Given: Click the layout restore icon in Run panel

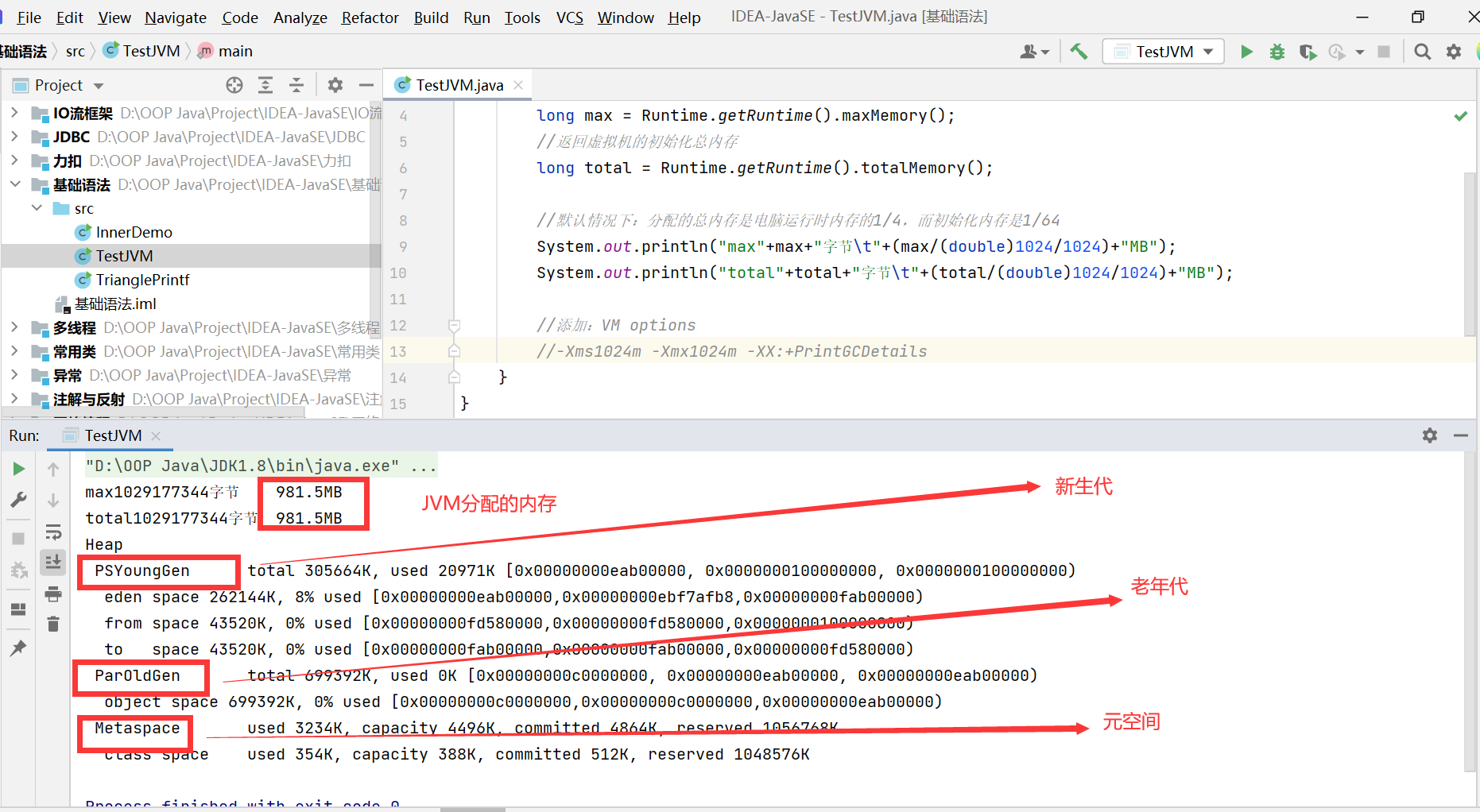Looking at the screenshot, I should point(18,609).
